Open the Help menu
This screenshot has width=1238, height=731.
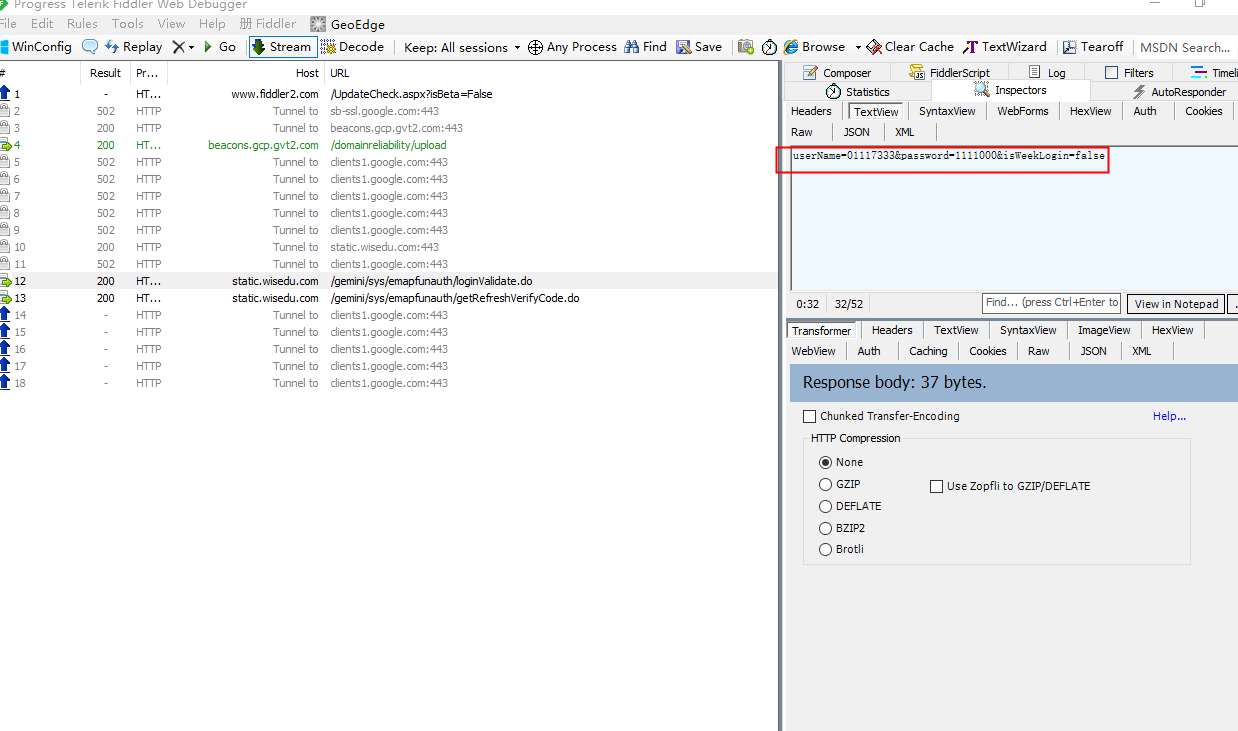click(x=212, y=23)
